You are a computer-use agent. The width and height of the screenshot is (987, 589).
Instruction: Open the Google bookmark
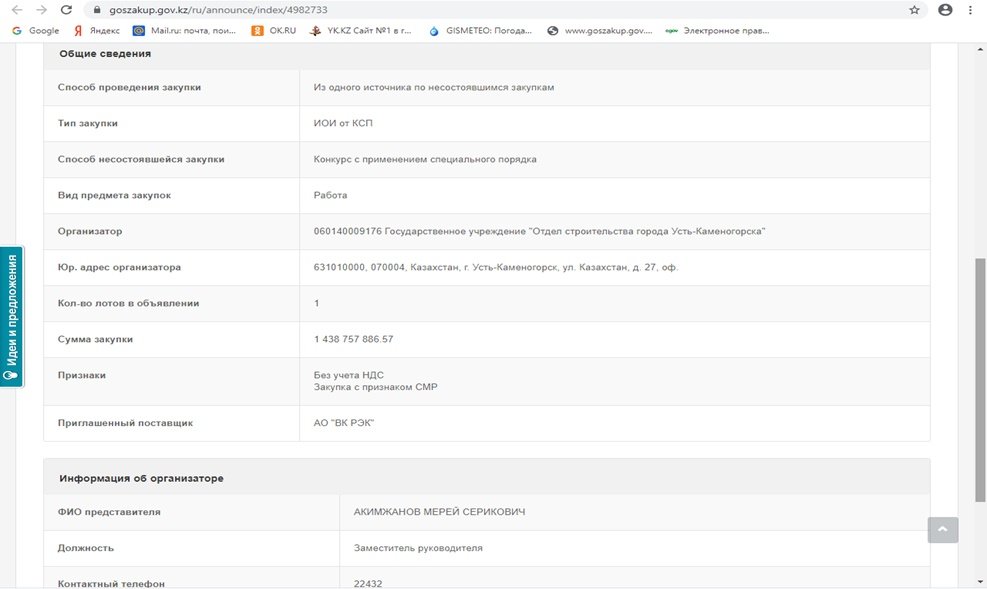pyautogui.click(x=35, y=31)
